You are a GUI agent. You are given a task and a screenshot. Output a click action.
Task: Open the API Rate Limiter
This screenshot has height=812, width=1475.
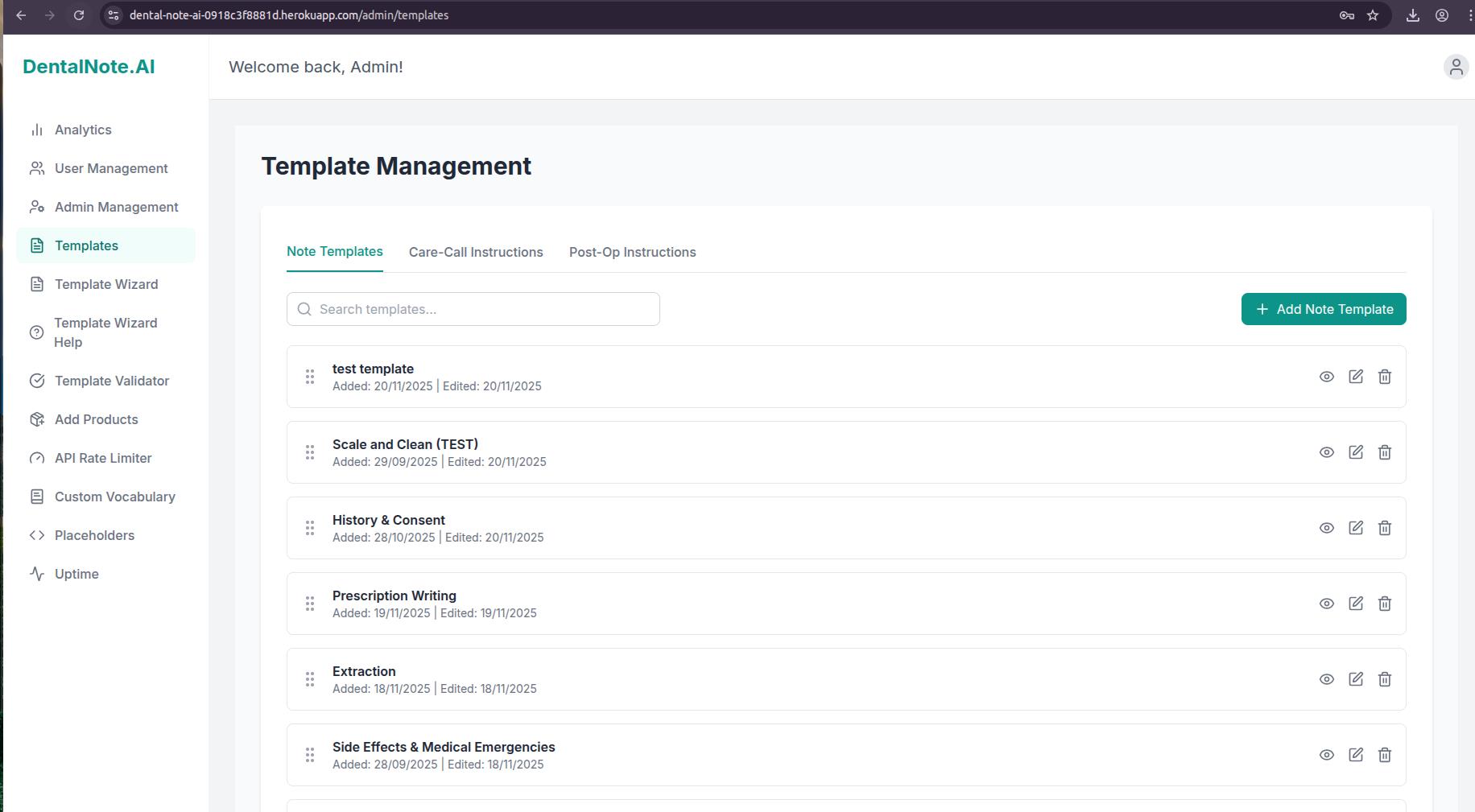[x=103, y=458]
